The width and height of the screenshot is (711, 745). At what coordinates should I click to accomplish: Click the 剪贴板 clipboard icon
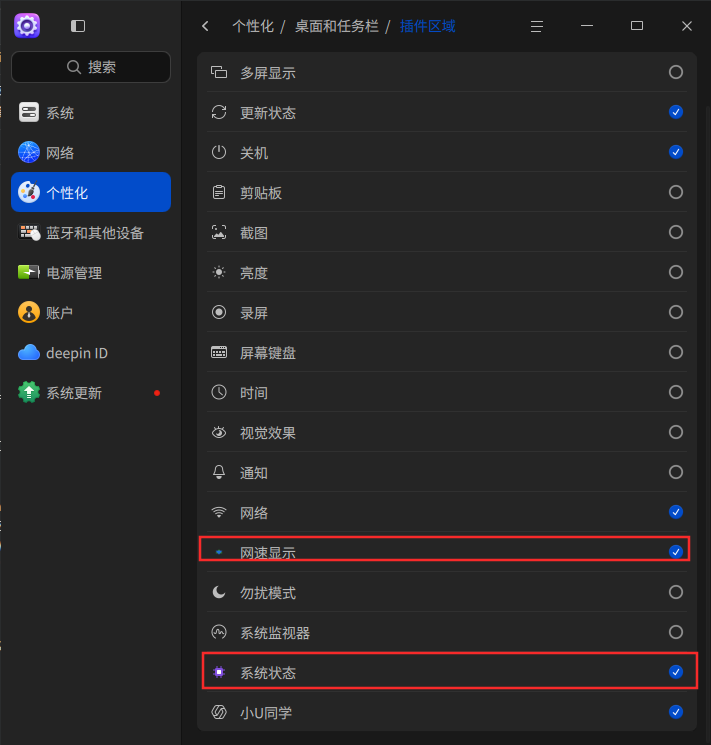pos(219,192)
